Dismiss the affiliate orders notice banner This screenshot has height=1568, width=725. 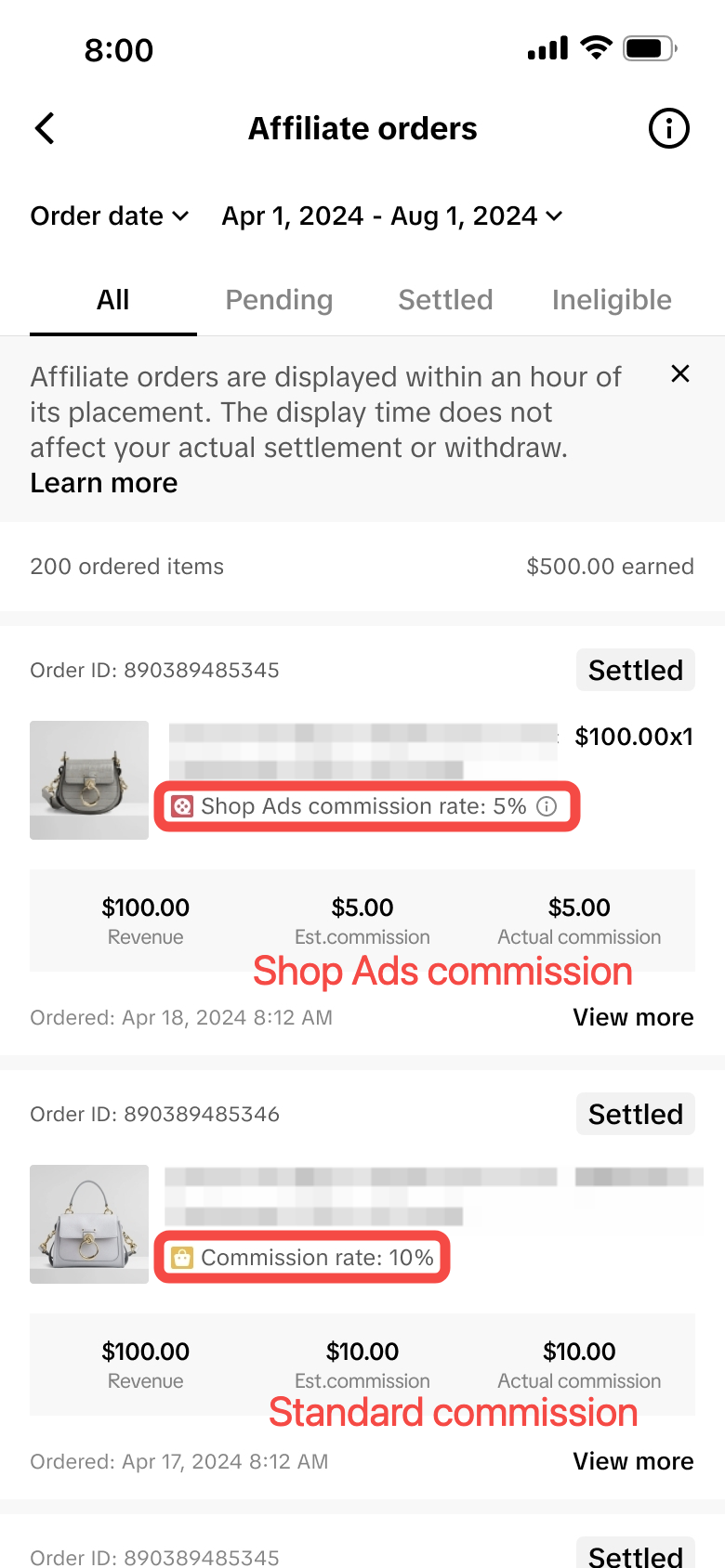click(680, 373)
